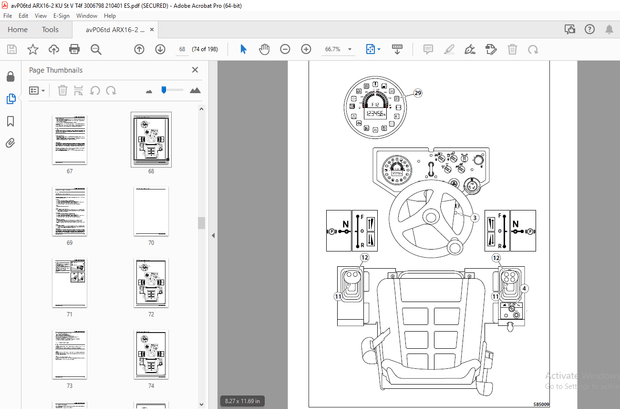Delete pages icon in thumbnails panel
620x409 pixels.
click(62, 91)
